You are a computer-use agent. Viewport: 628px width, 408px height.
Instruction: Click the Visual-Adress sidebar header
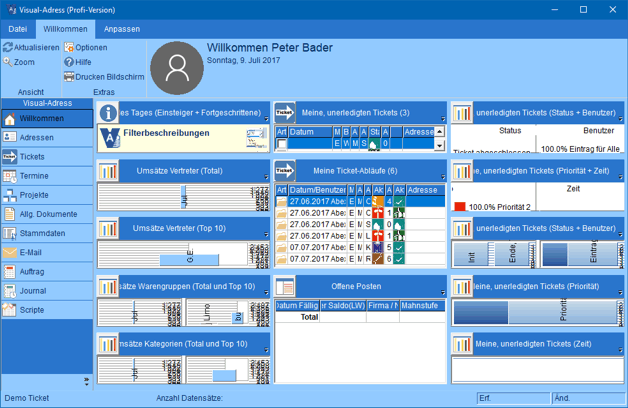click(x=47, y=103)
